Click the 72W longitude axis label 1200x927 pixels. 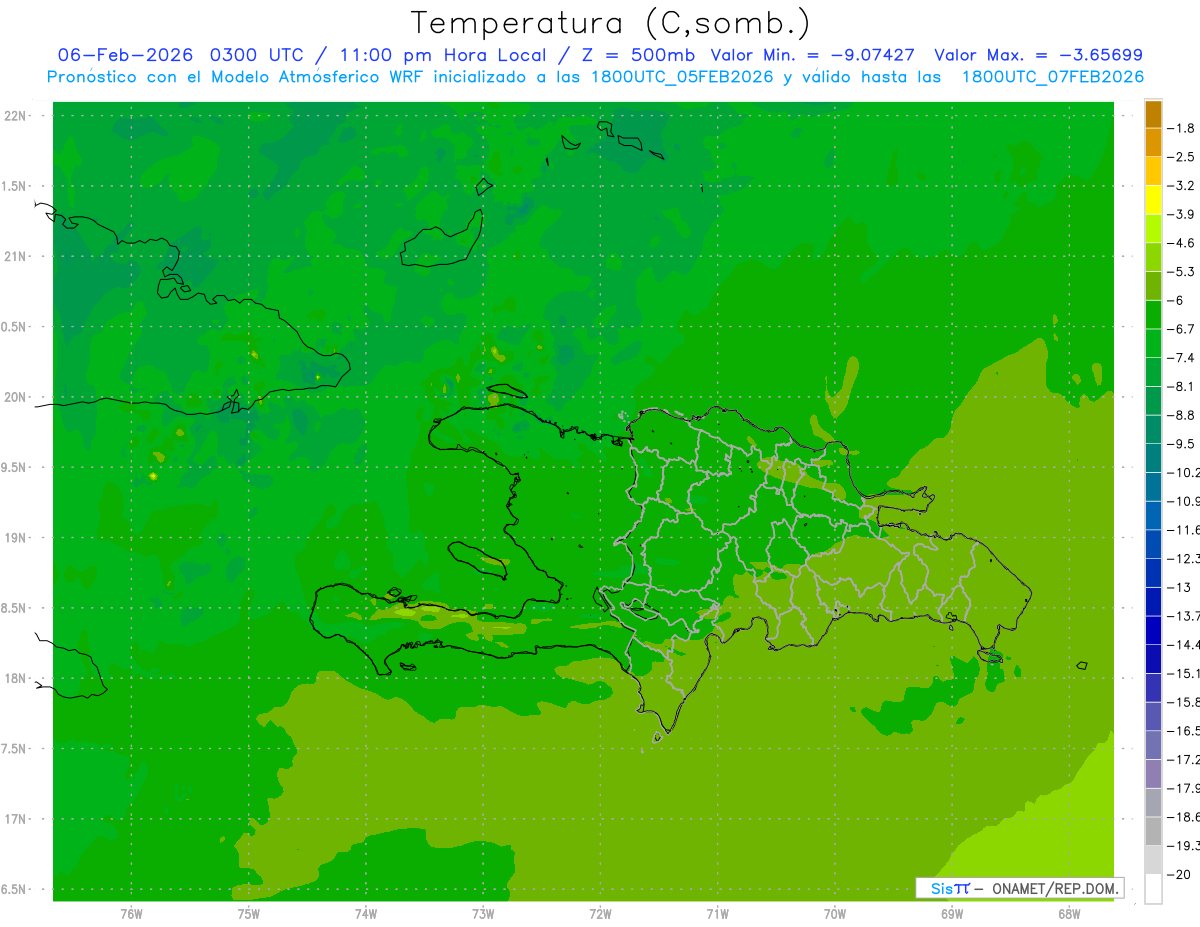click(x=600, y=914)
